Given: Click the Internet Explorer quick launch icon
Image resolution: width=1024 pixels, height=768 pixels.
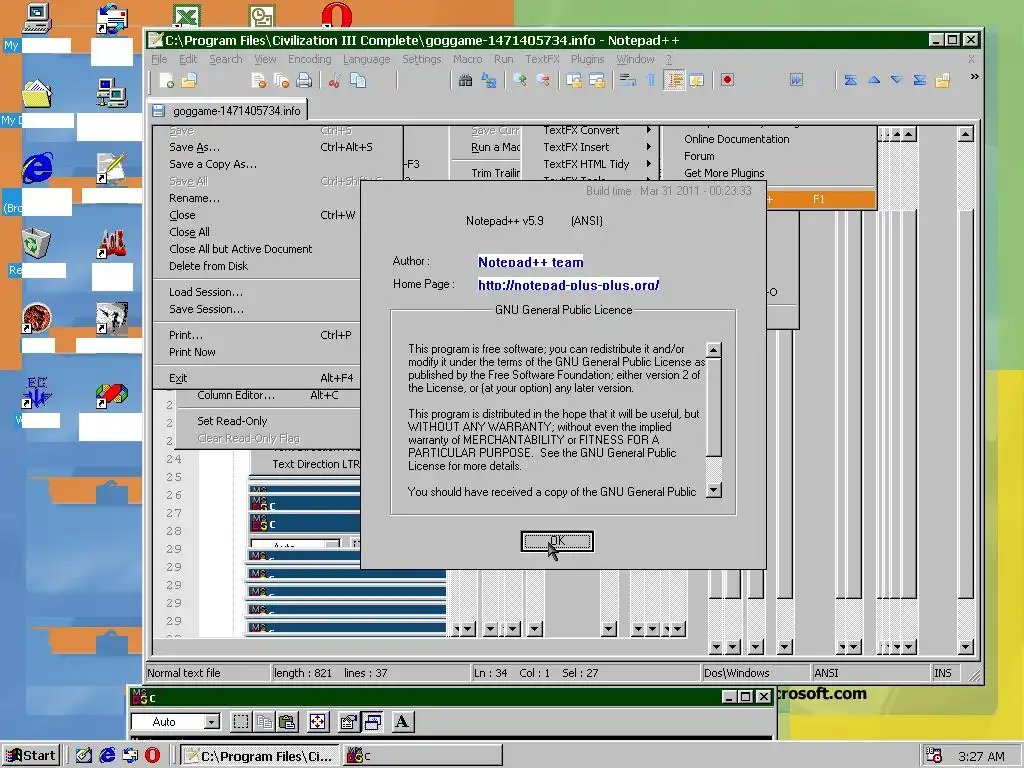Looking at the screenshot, I should pos(107,756).
